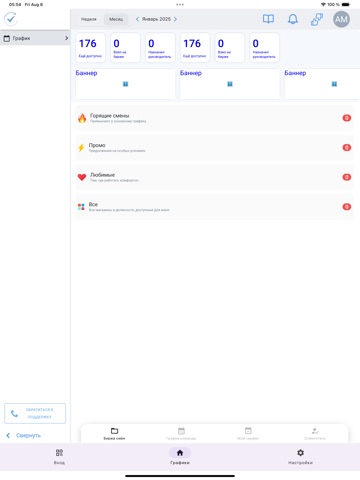Tap the Графики home icon
Image resolution: width=360 pixels, height=480 pixels.
[180, 453]
